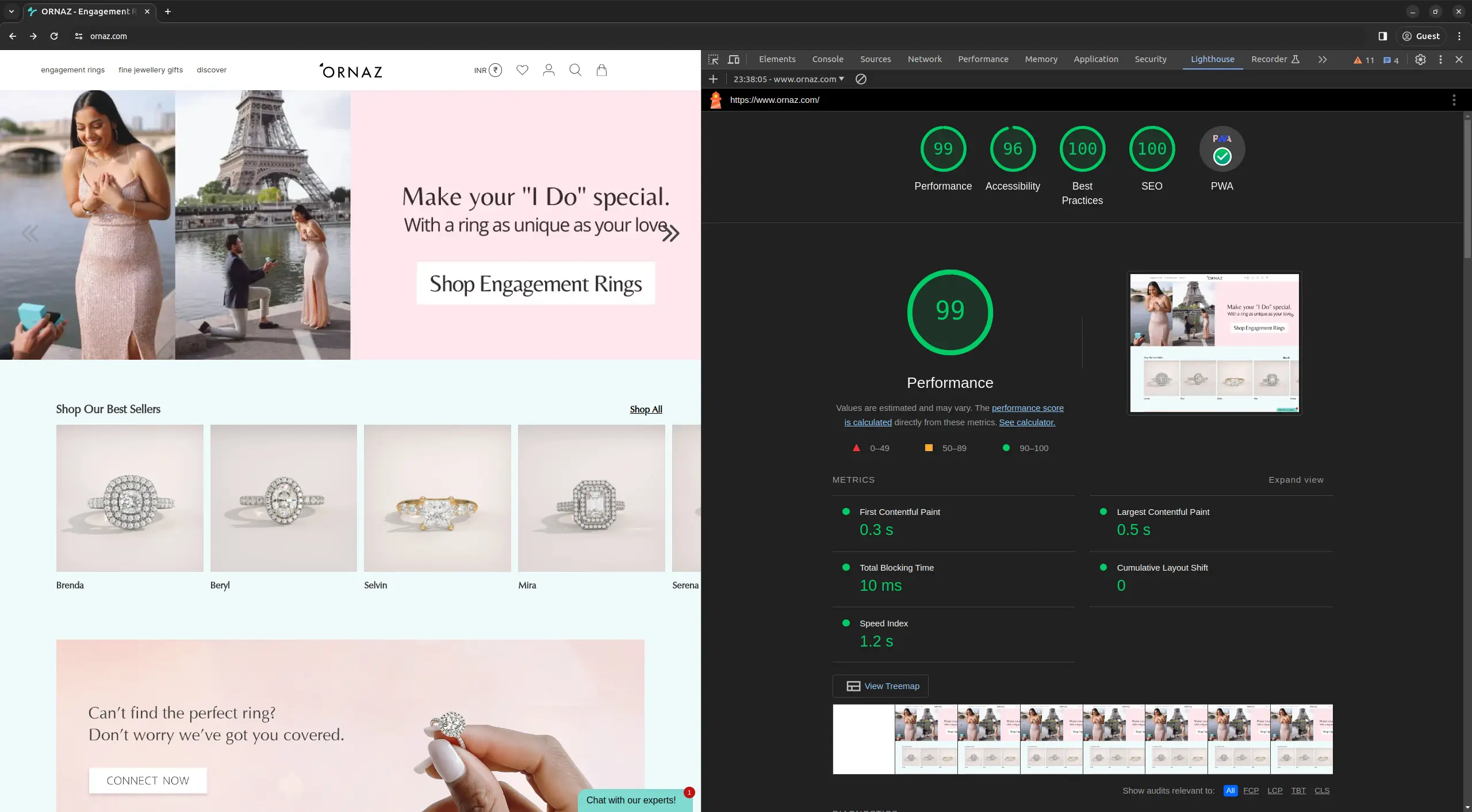
Task: Activate DevTools inspect element picker
Action: click(714, 59)
